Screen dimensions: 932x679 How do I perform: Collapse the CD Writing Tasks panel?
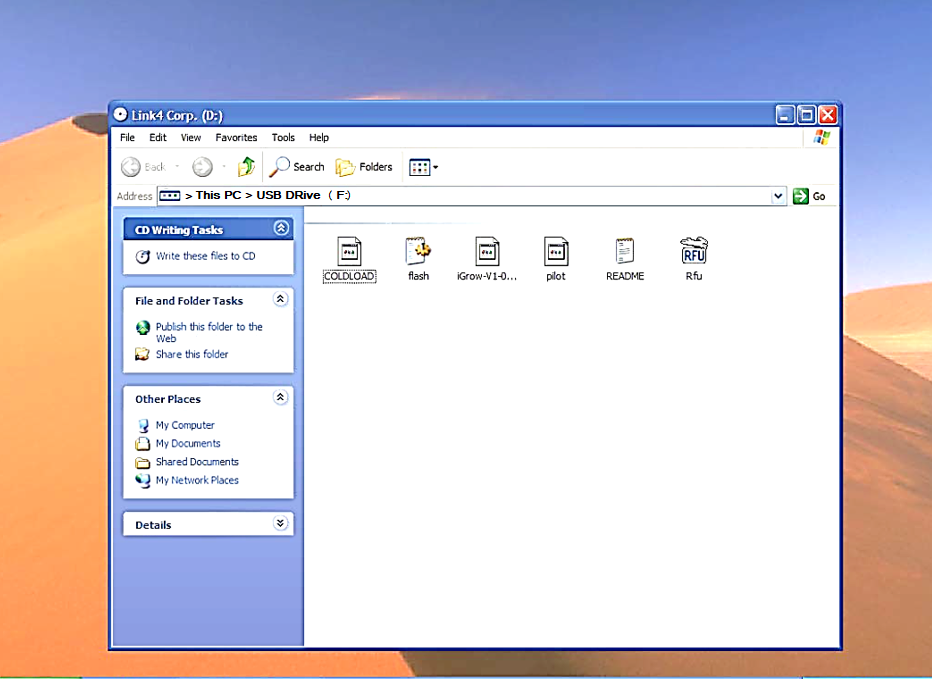pos(281,228)
